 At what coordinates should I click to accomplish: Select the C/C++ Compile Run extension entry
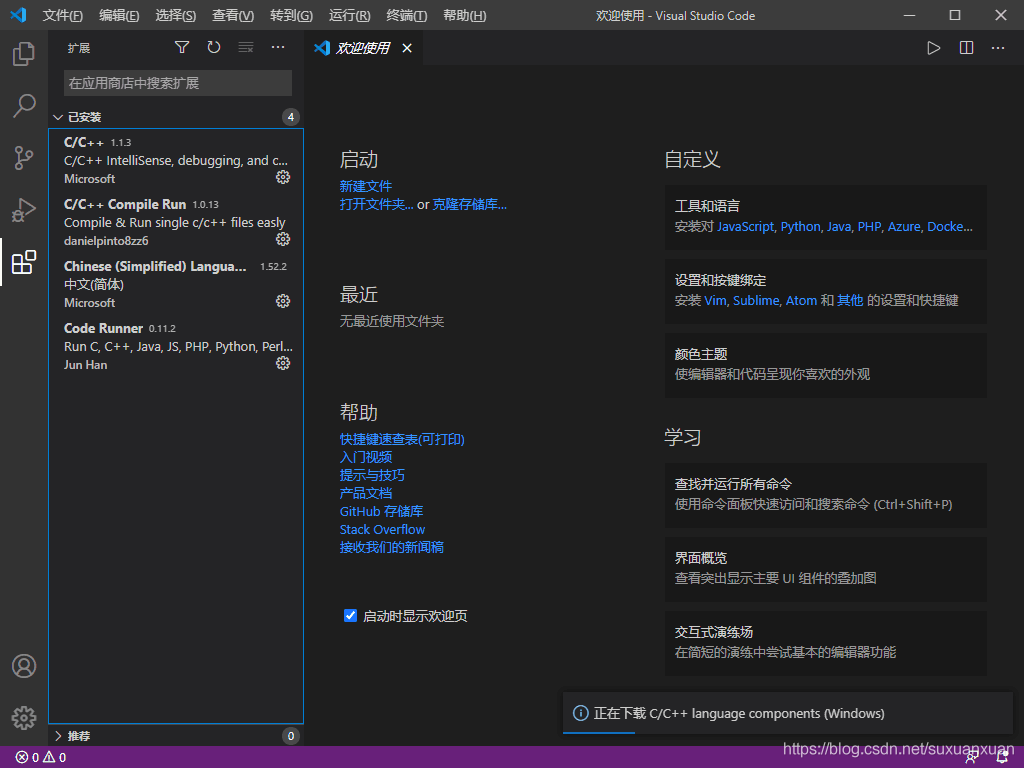pos(176,222)
